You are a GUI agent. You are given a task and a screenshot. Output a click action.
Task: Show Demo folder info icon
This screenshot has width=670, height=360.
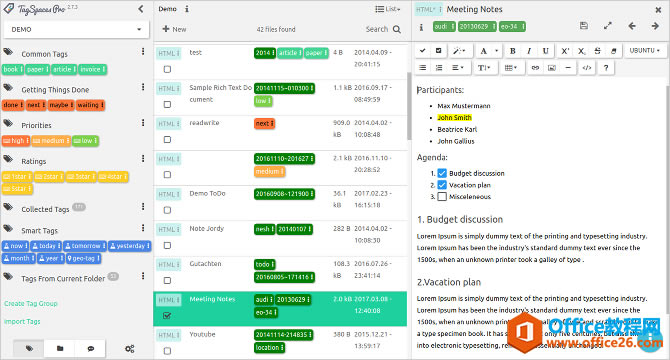click(x=187, y=9)
